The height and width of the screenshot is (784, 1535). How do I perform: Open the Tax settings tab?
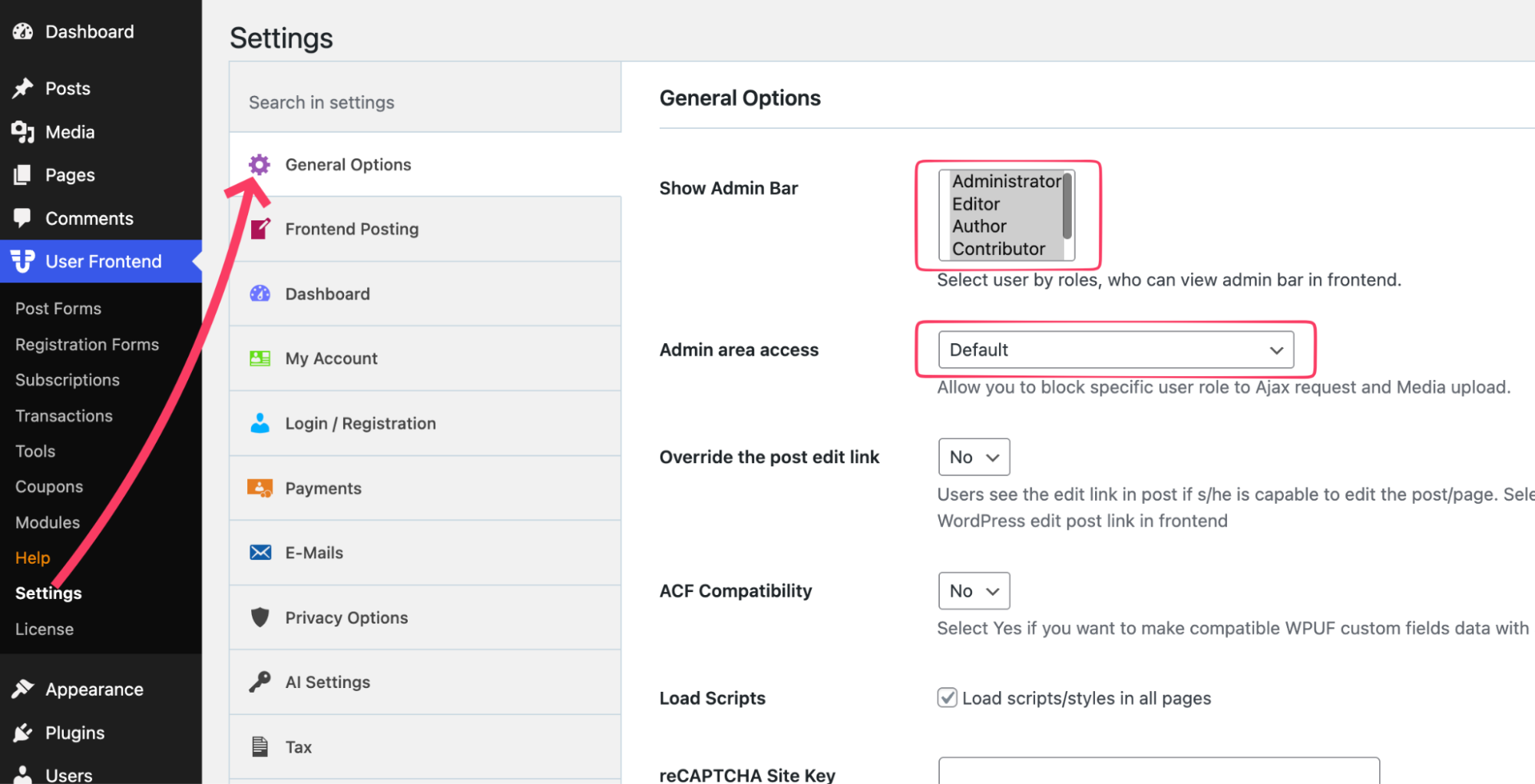click(425, 746)
